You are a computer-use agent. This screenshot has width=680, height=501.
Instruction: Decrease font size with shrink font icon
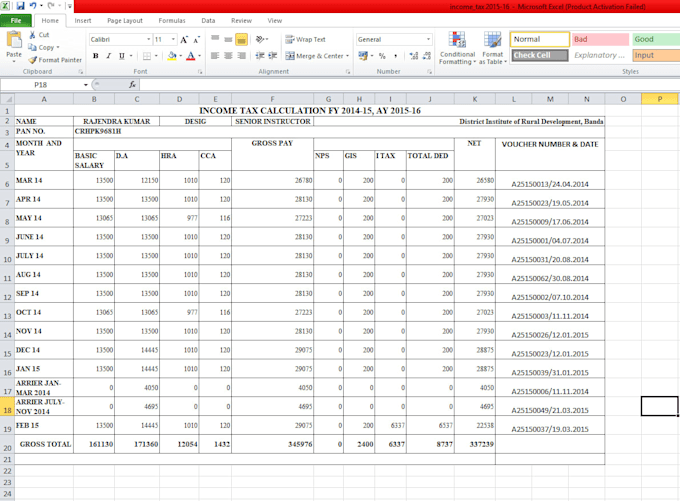[x=196, y=39]
